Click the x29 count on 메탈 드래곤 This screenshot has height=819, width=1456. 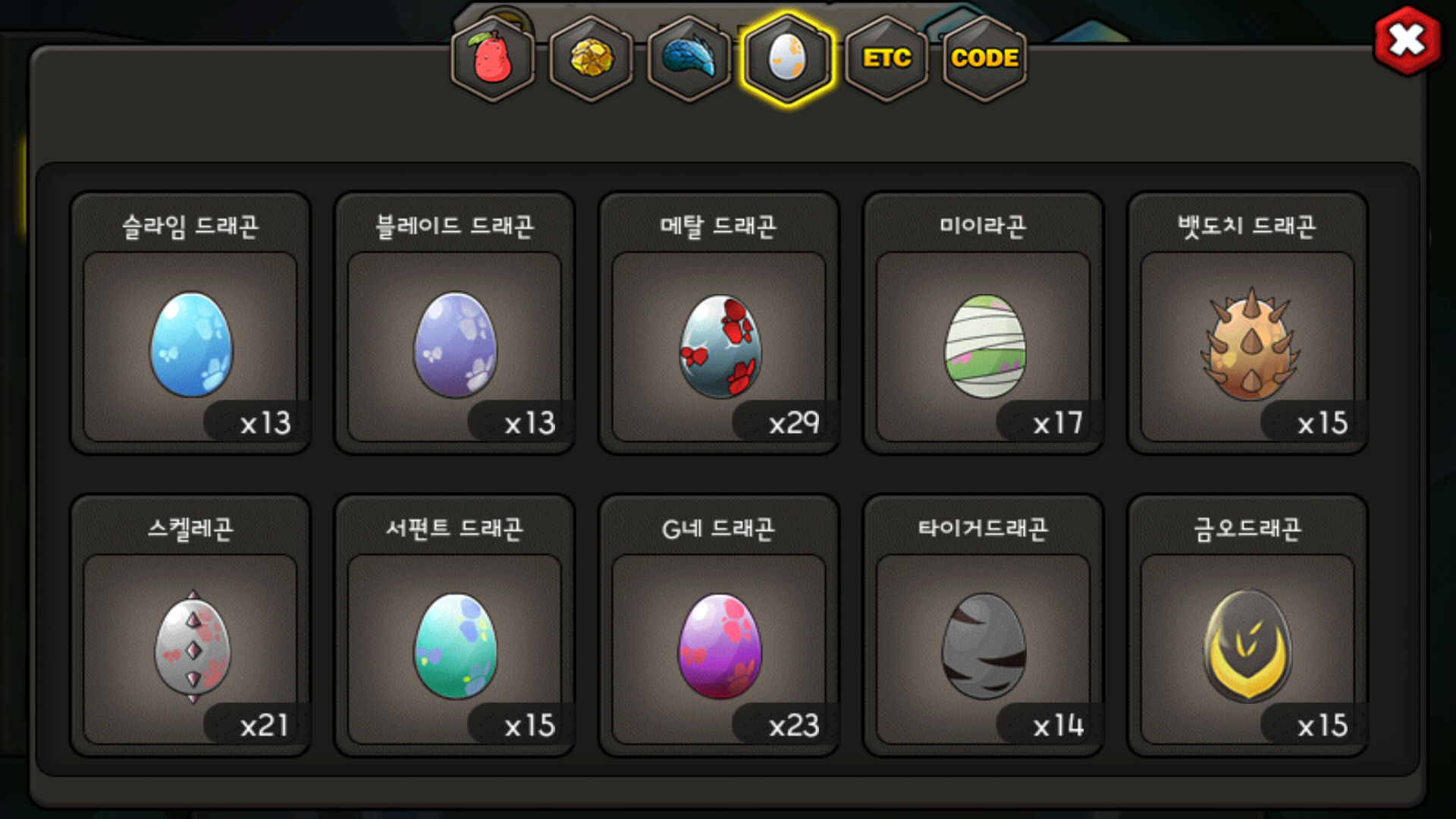click(x=793, y=423)
